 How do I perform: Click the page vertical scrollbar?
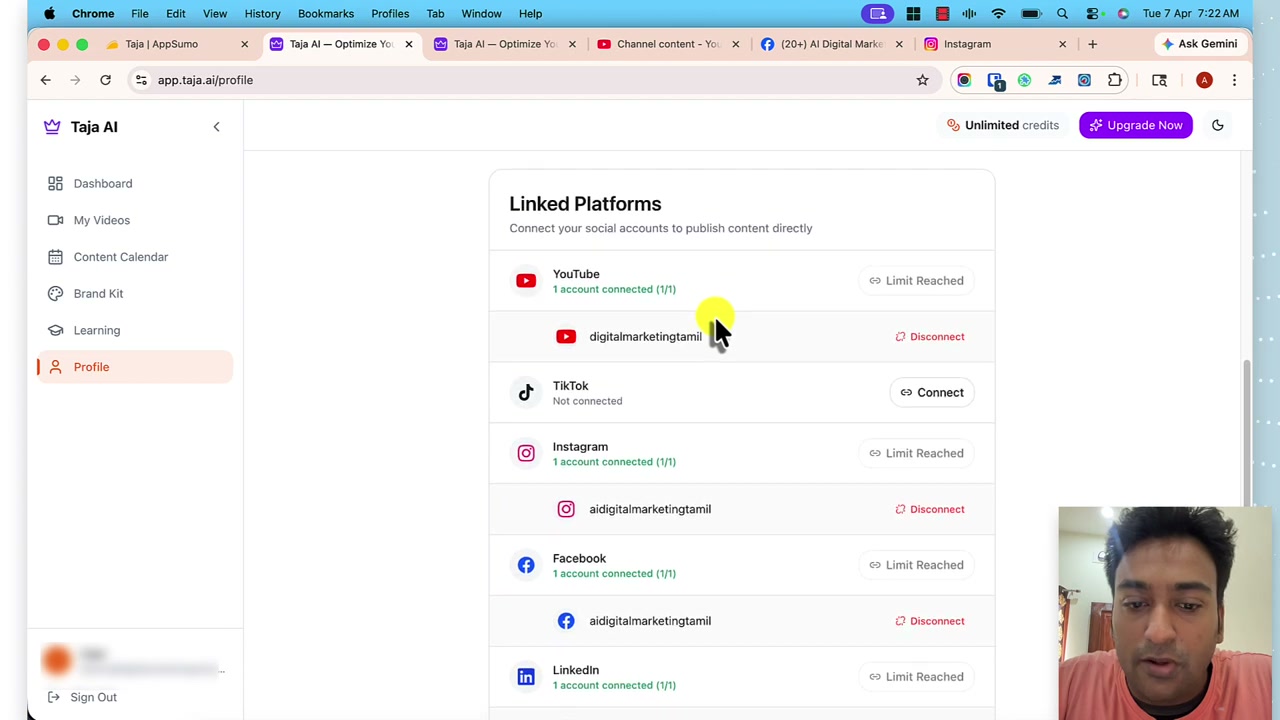point(1246,432)
